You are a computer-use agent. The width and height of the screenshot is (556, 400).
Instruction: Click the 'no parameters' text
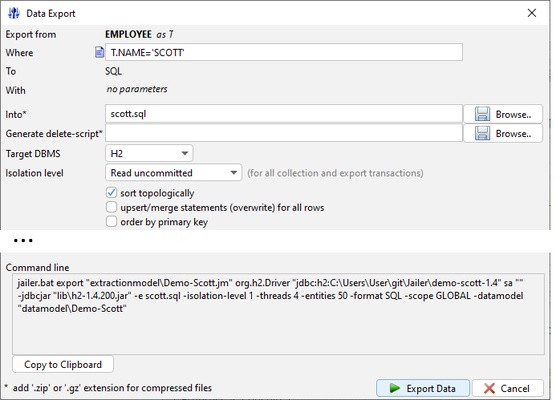point(137,89)
